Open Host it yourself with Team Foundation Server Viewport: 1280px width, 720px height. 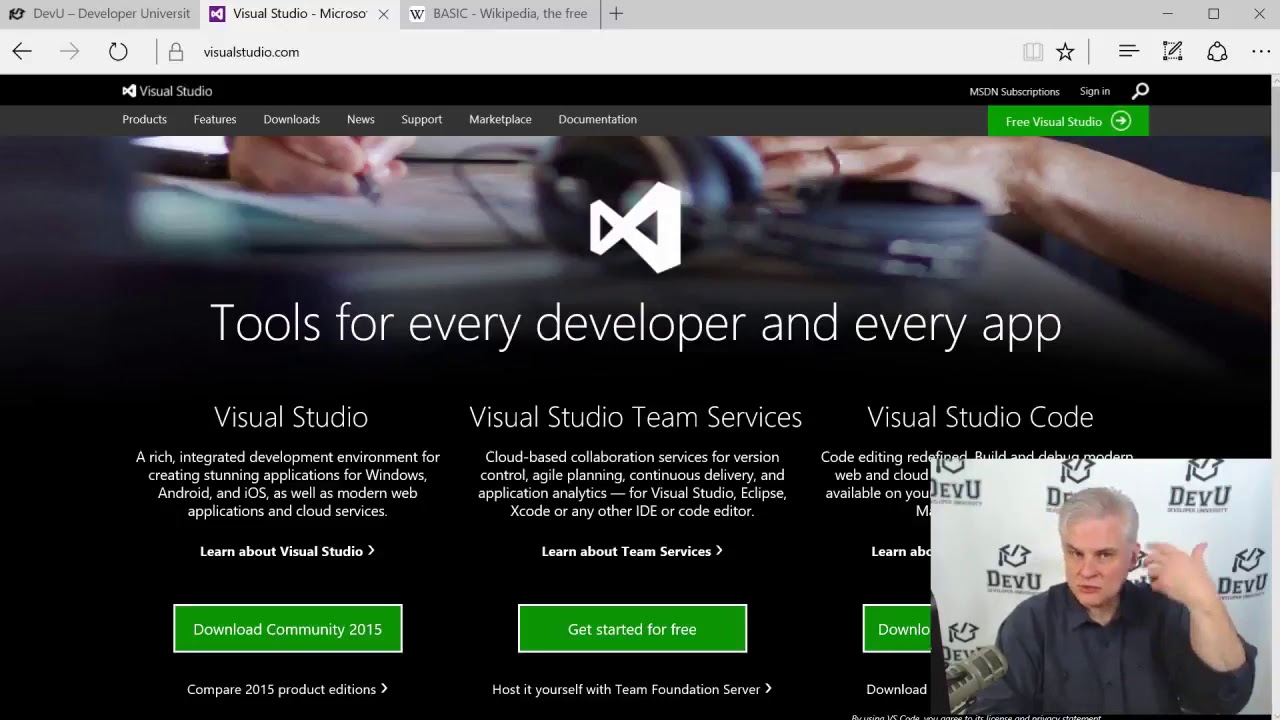(632, 689)
